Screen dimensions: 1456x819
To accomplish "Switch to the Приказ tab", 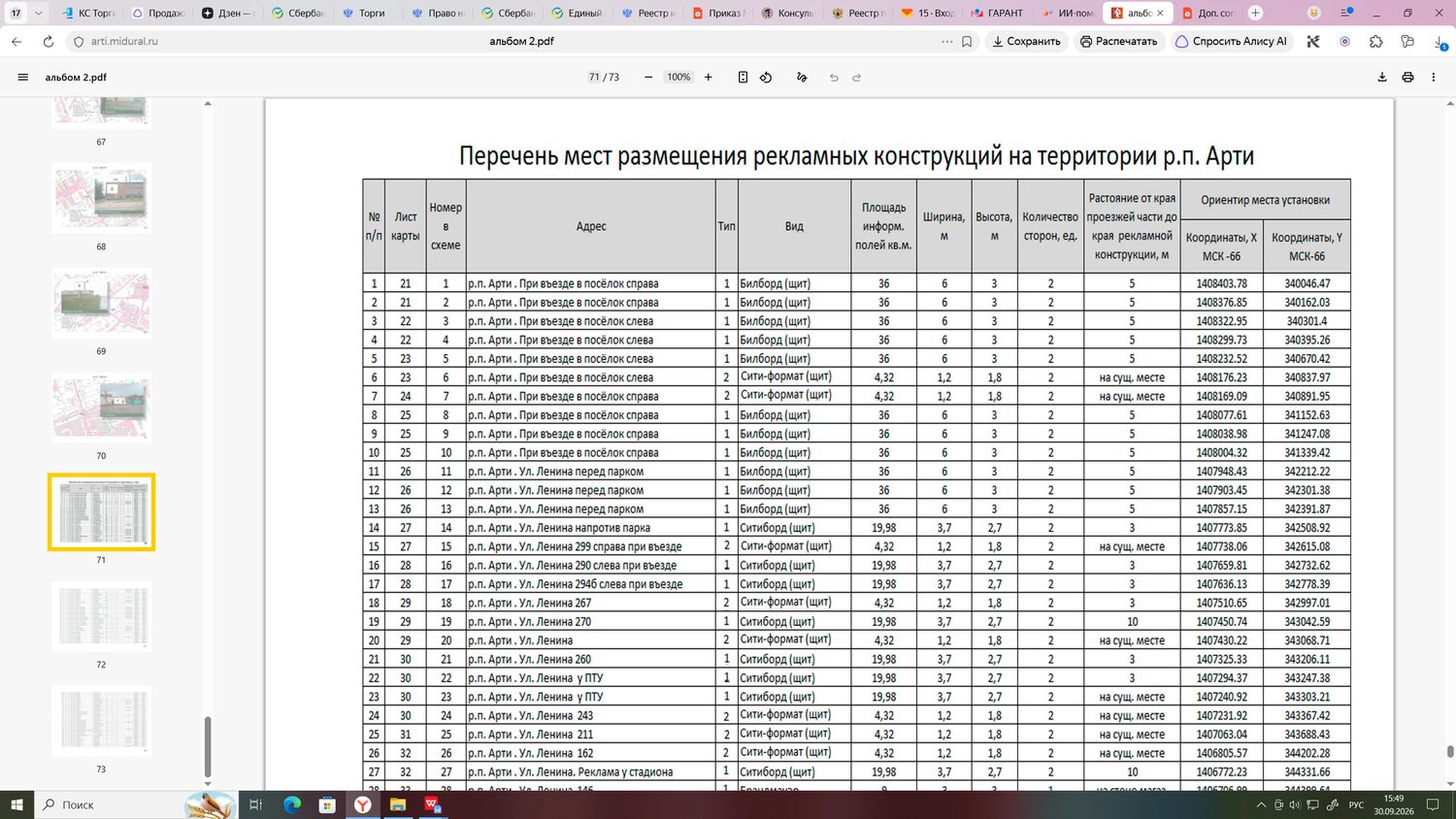I will pyautogui.click(x=717, y=14).
